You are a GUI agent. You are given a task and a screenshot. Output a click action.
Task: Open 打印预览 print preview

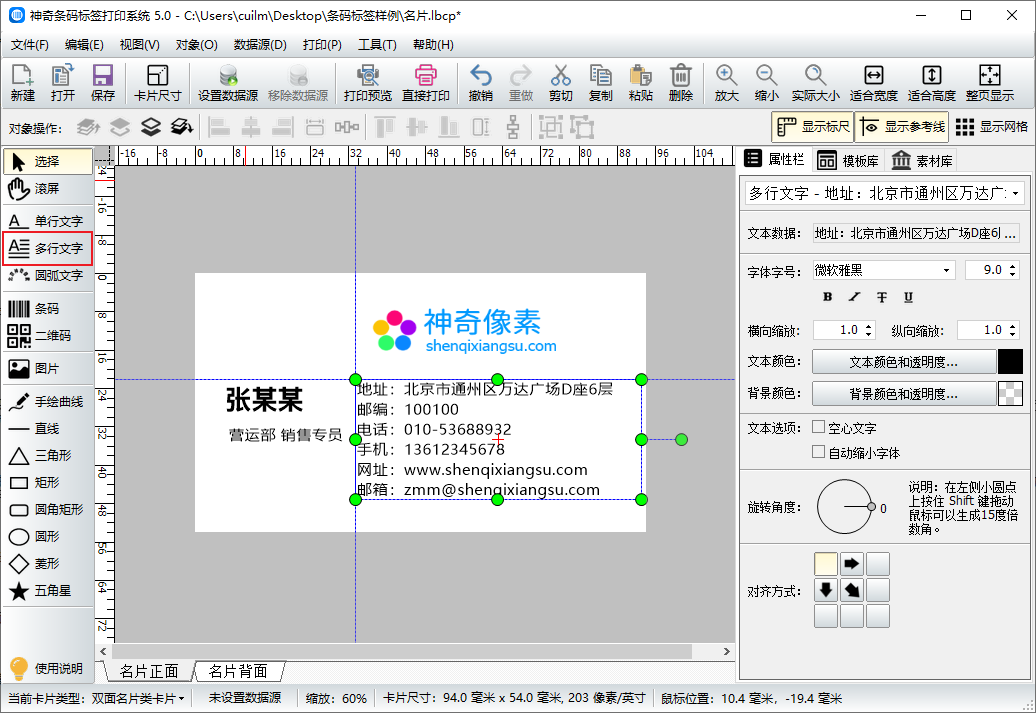click(367, 83)
